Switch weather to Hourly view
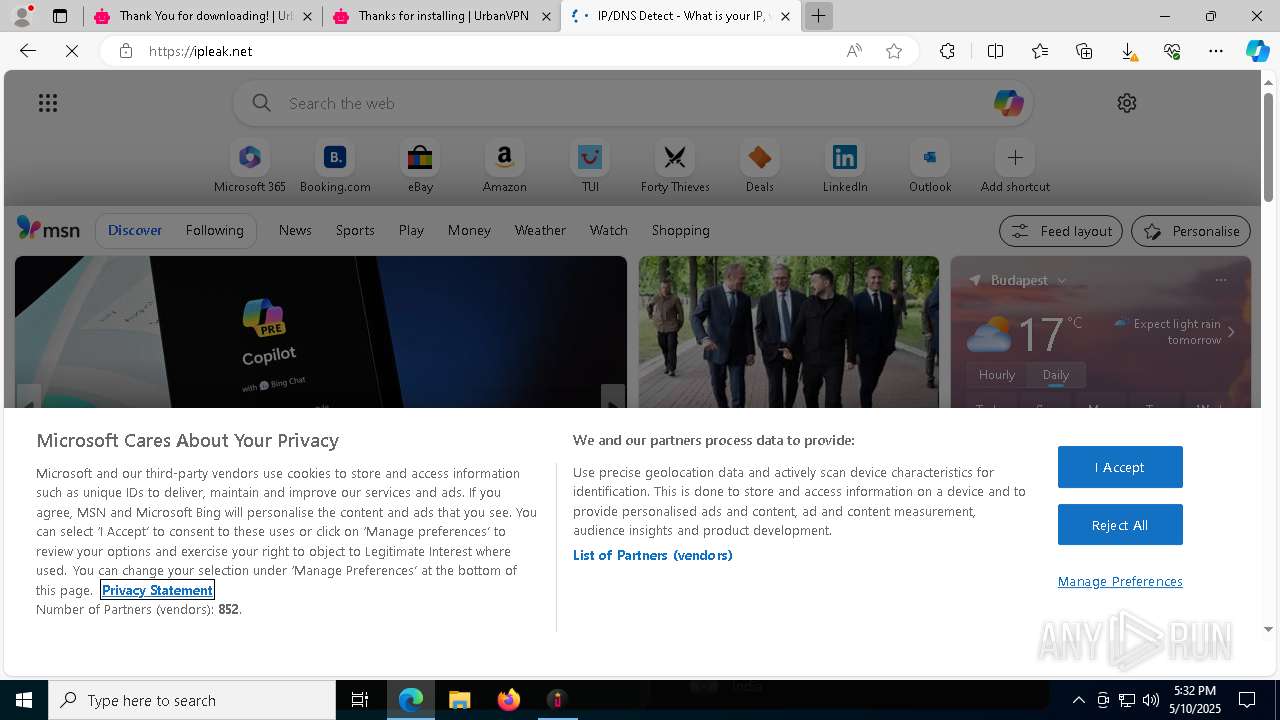Image resolution: width=1280 pixels, height=720 pixels. click(x=997, y=375)
